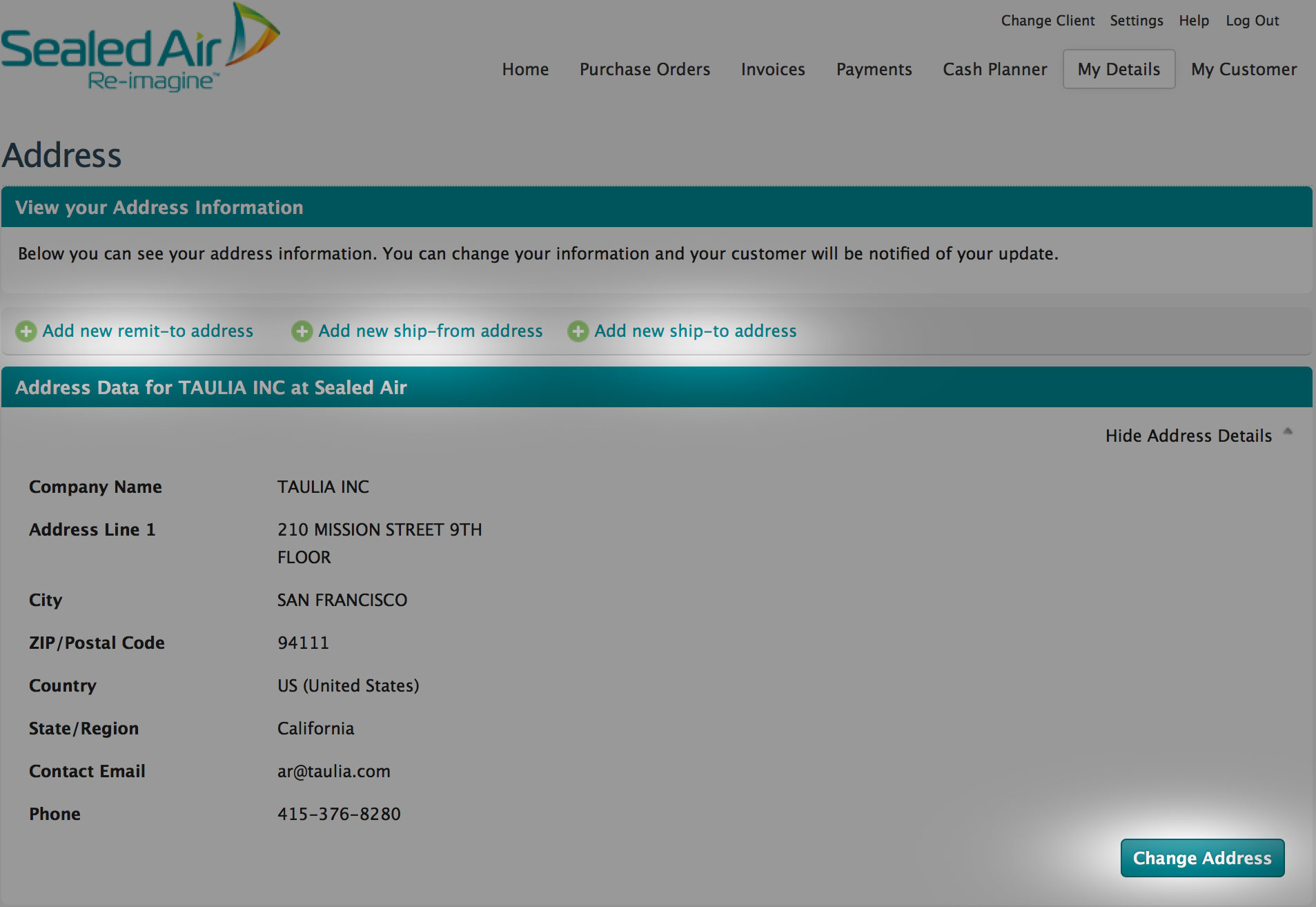Add new ship-from address link

coord(431,331)
